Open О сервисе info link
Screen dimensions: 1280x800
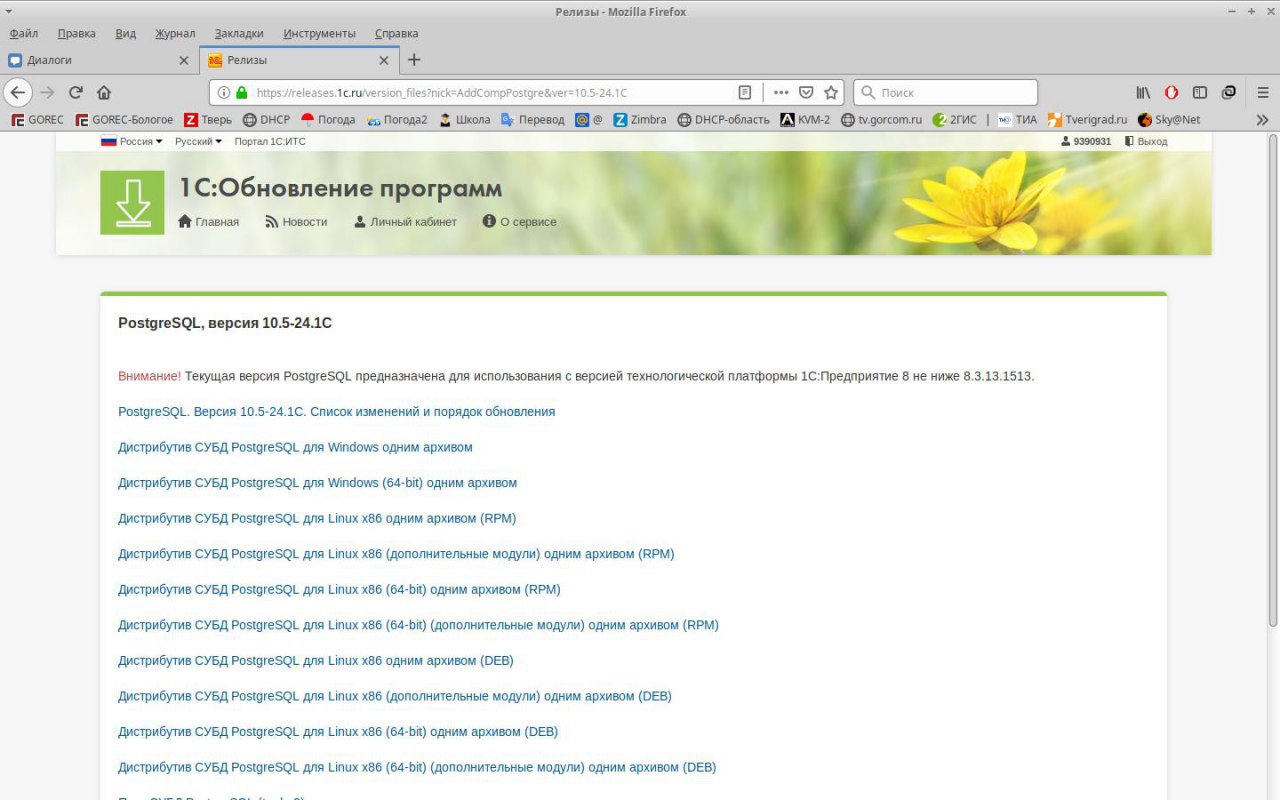519,222
